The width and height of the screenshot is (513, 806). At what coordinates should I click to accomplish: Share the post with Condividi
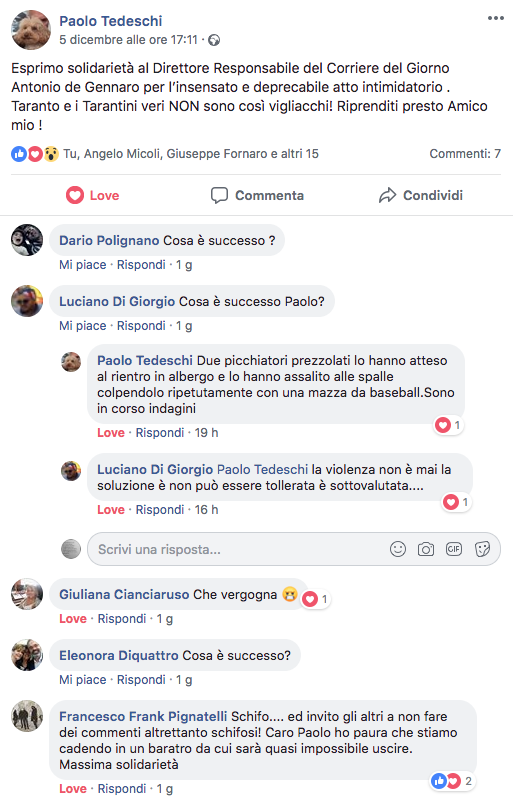420,195
